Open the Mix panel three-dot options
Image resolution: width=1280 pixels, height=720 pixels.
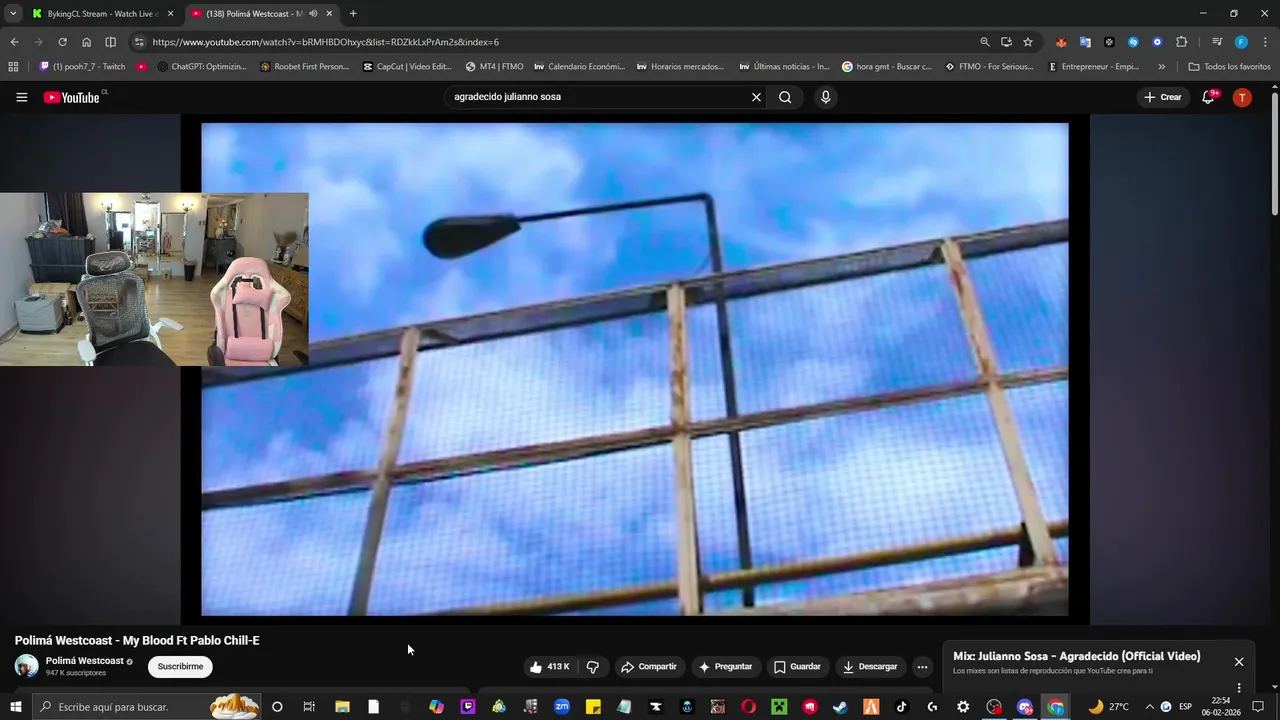[x=1239, y=687]
